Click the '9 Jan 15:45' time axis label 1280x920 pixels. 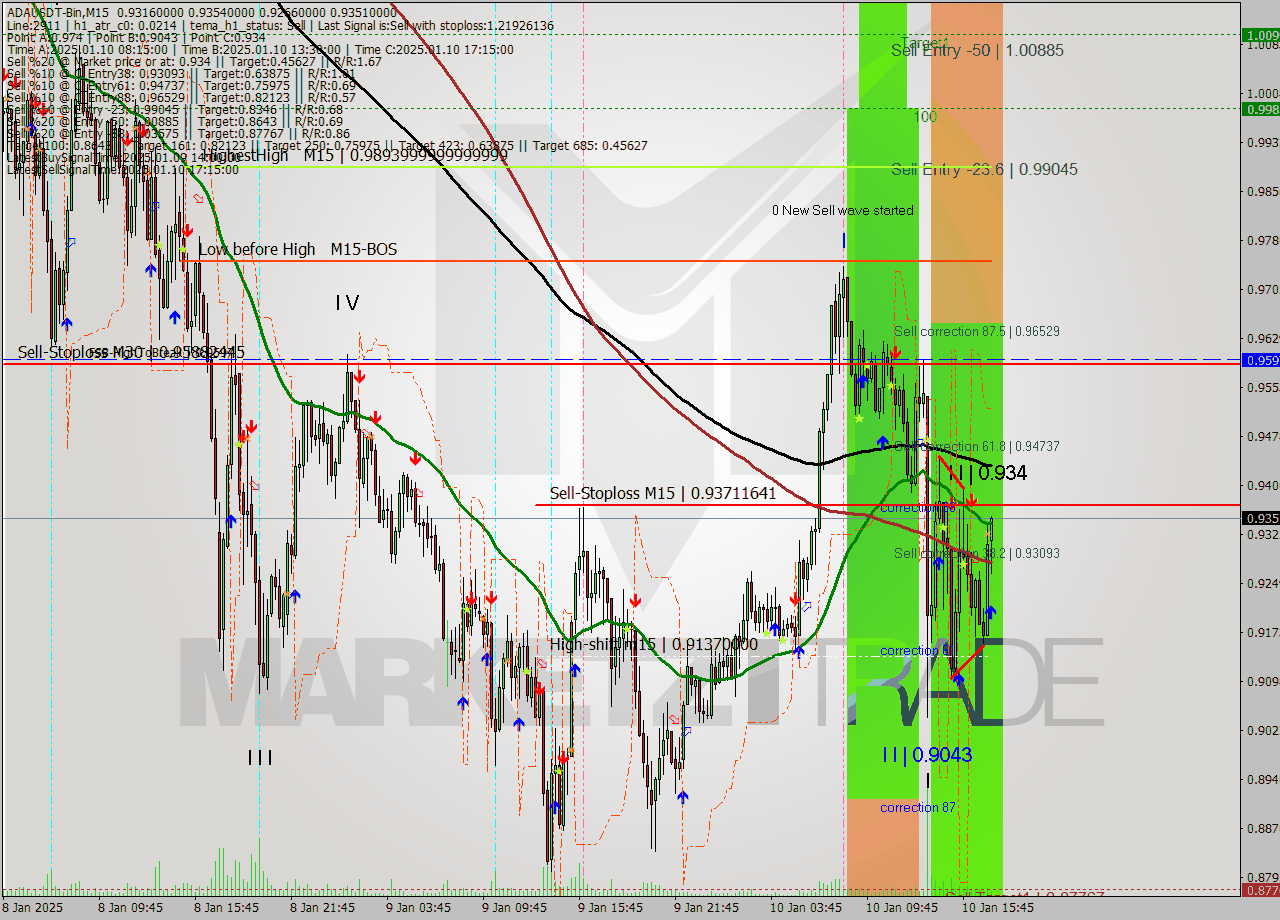coord(610,908)
